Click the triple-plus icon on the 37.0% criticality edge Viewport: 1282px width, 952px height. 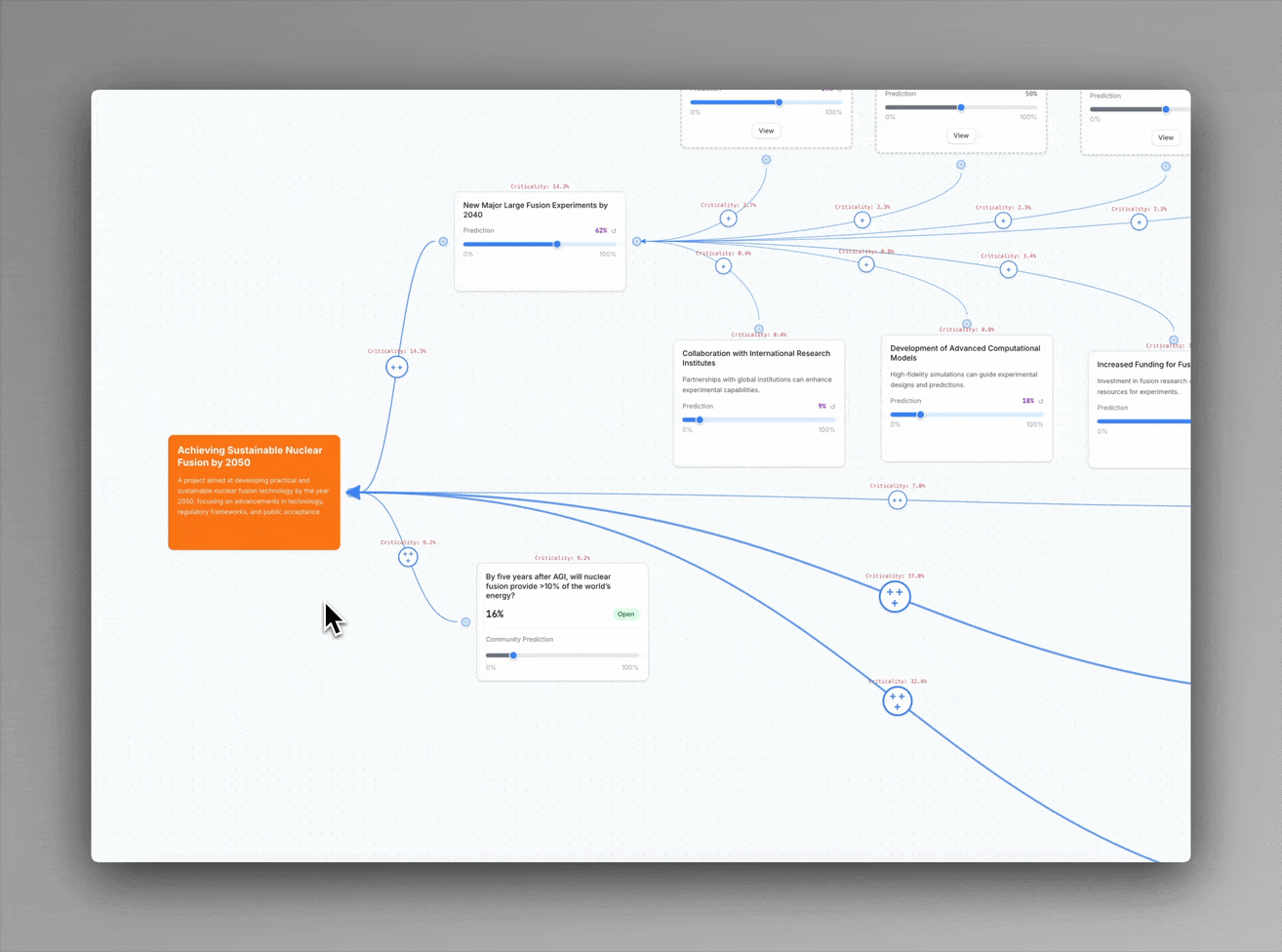[895, 596]
